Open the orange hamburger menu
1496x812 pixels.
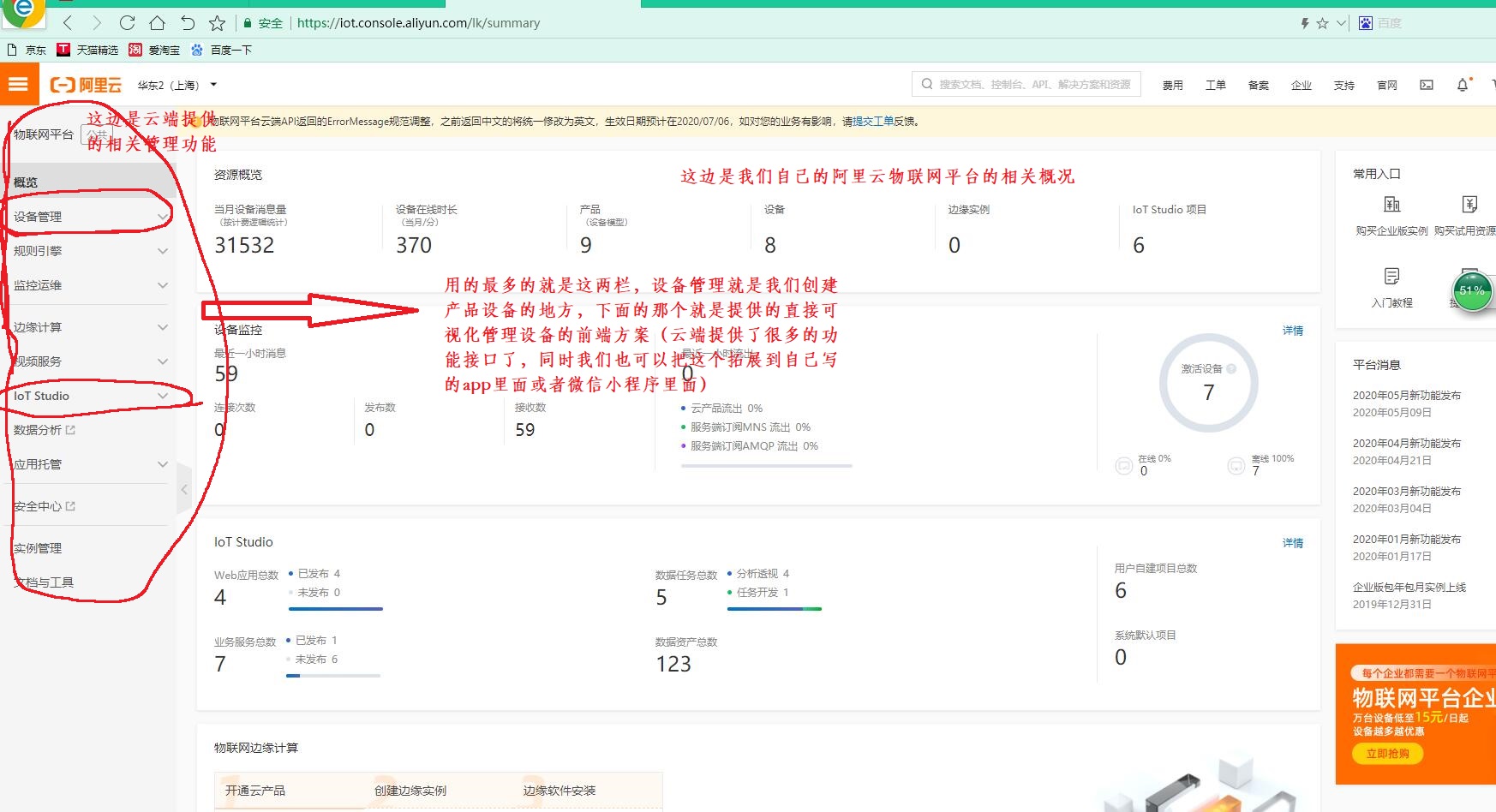(x=18, y=84)
